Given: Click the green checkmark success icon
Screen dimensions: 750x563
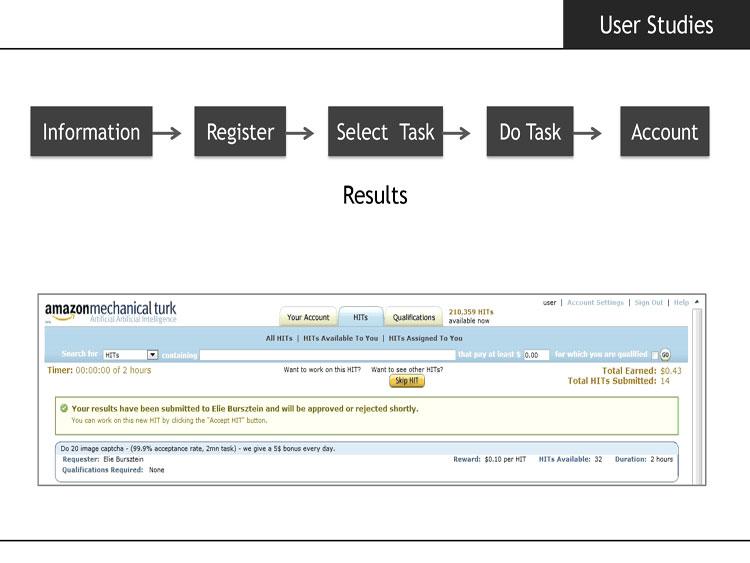Looking at the screenshot, I should coord(64,408).
